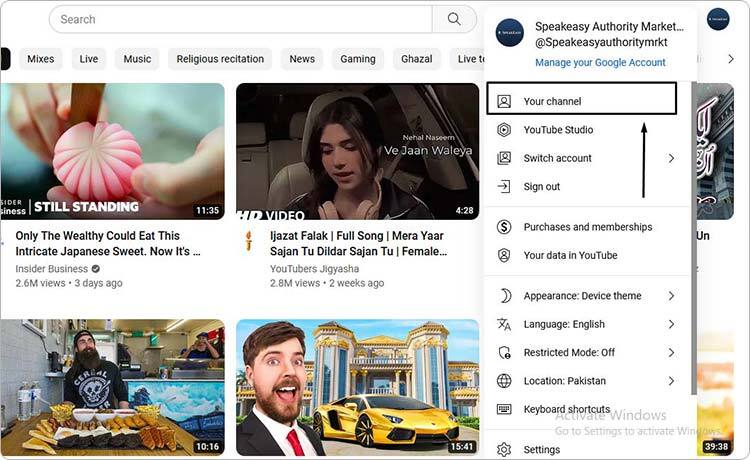Open the food challenge thumbnail lasting 10:16

pyautogui.click(x=112, y=387)
